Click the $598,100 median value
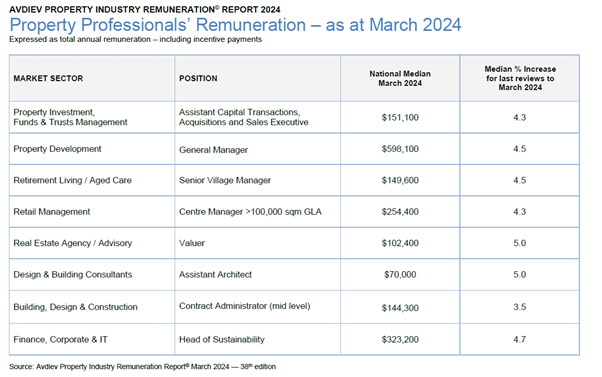The image size is (602, 377). coord(400,149)
